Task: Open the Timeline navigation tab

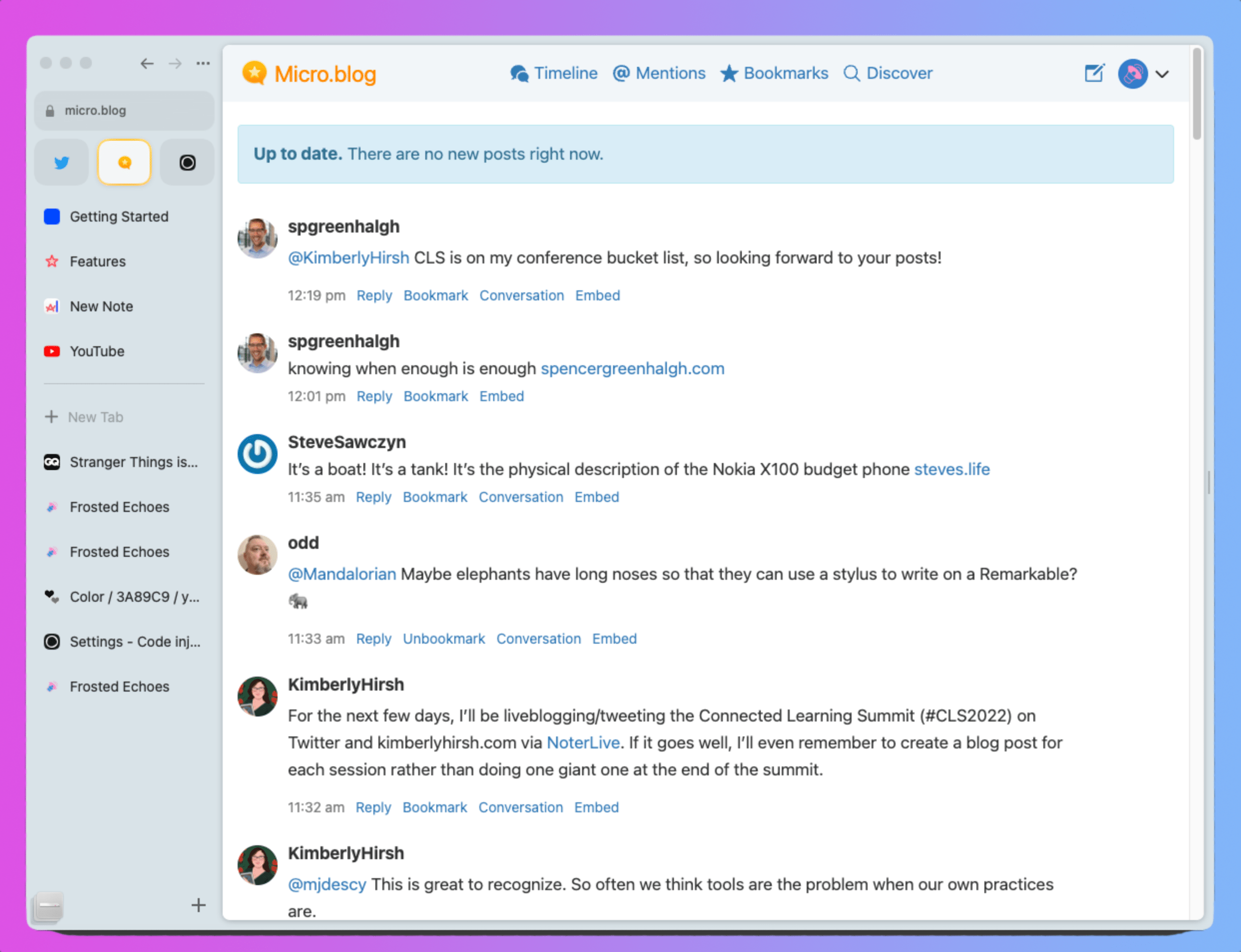Action: (x=553, y=73)
